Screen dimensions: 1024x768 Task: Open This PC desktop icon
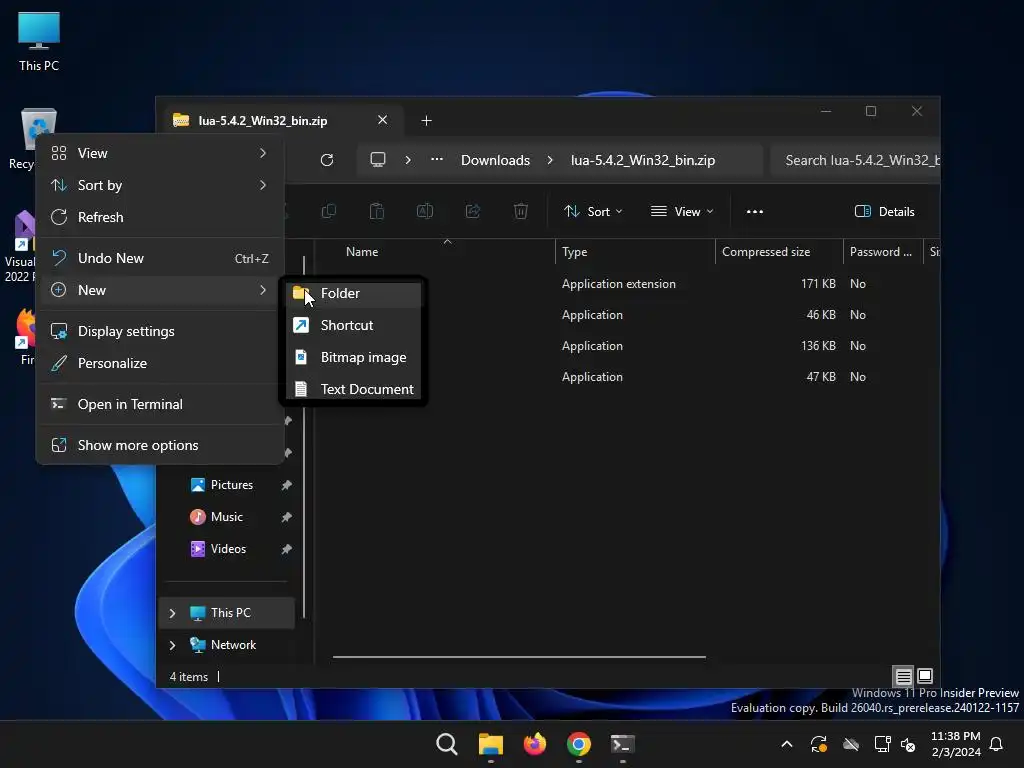click(x=39, y=42)
